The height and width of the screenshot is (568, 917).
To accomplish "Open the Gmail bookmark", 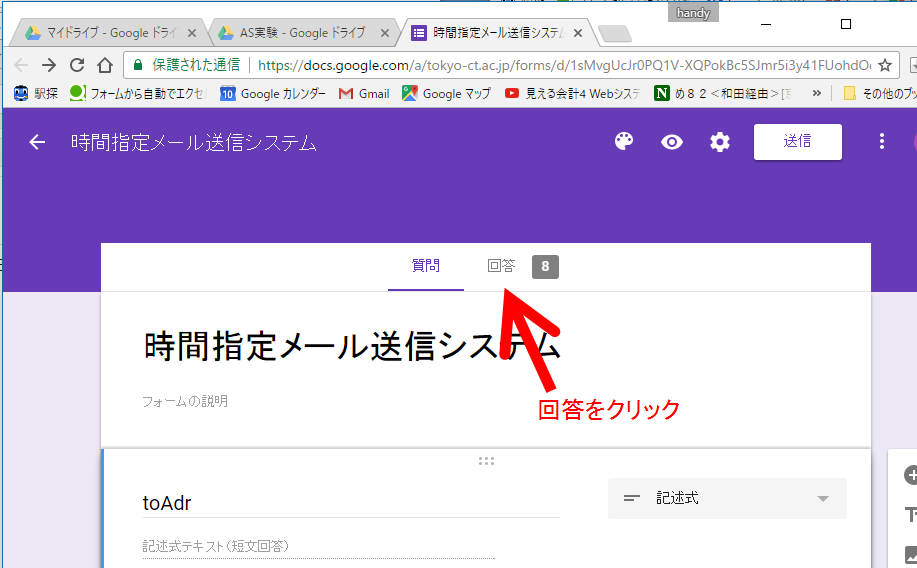I will (364, 94).
